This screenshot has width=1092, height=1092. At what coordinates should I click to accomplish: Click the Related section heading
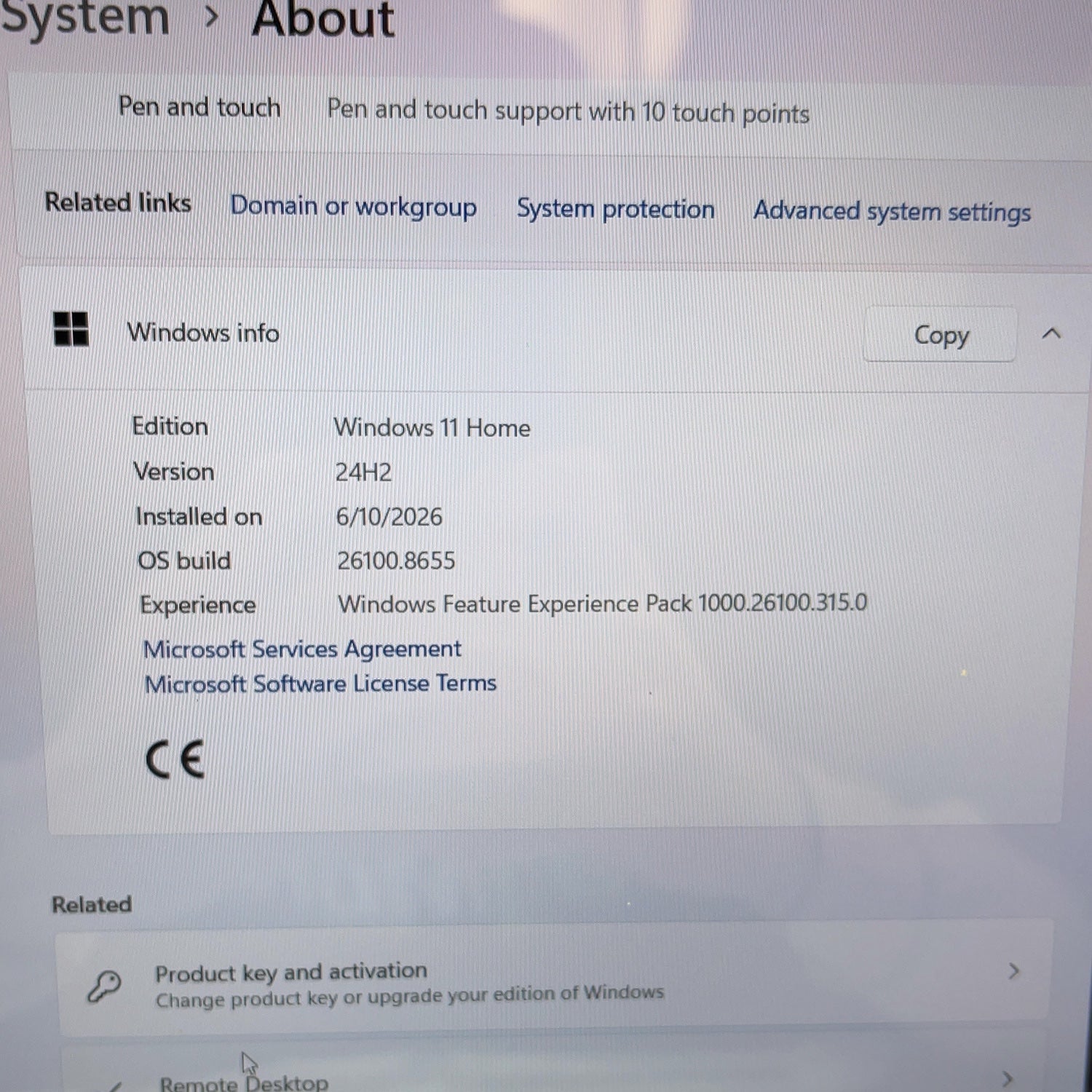(92, 904)
